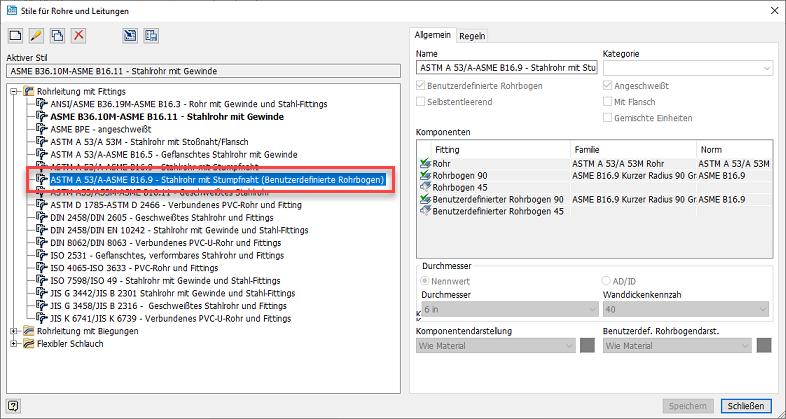Select ASME B36.10M-ASME B16.11 Stahlrohr mit Gewinde
The height and width of the screenshot is (419, 786).
167,117
